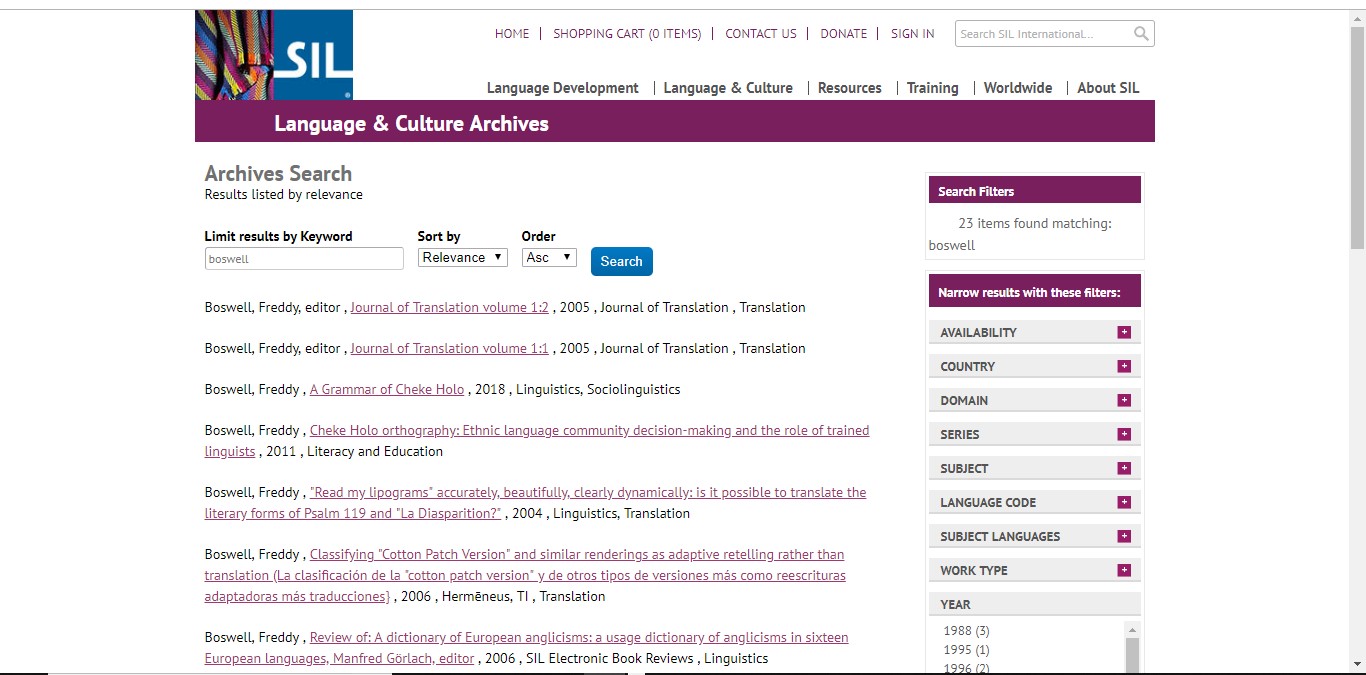This screenshot has height=675, width=1366.
Task: Select year 1988 filter
Action: 966,631
